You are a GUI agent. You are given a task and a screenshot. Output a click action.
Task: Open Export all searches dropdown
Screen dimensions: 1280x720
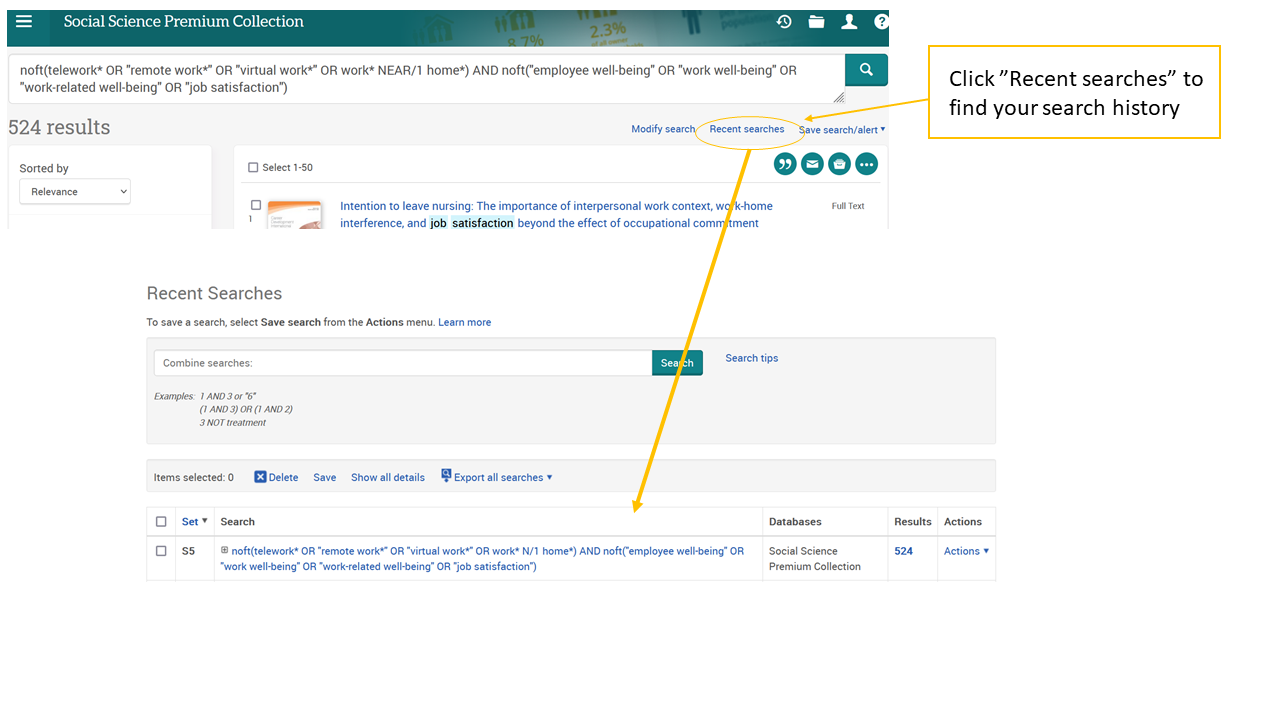[x=503, y=477]
